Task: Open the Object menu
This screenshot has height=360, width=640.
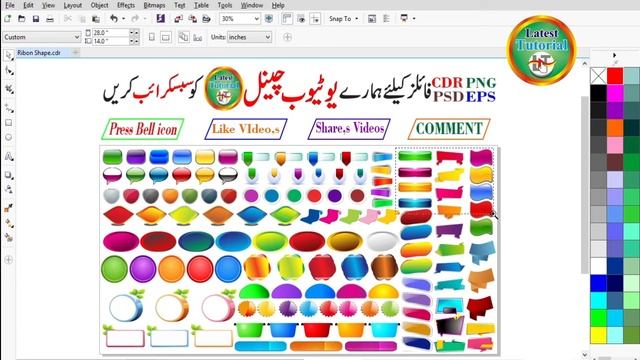Action: [x=99, y=5]
